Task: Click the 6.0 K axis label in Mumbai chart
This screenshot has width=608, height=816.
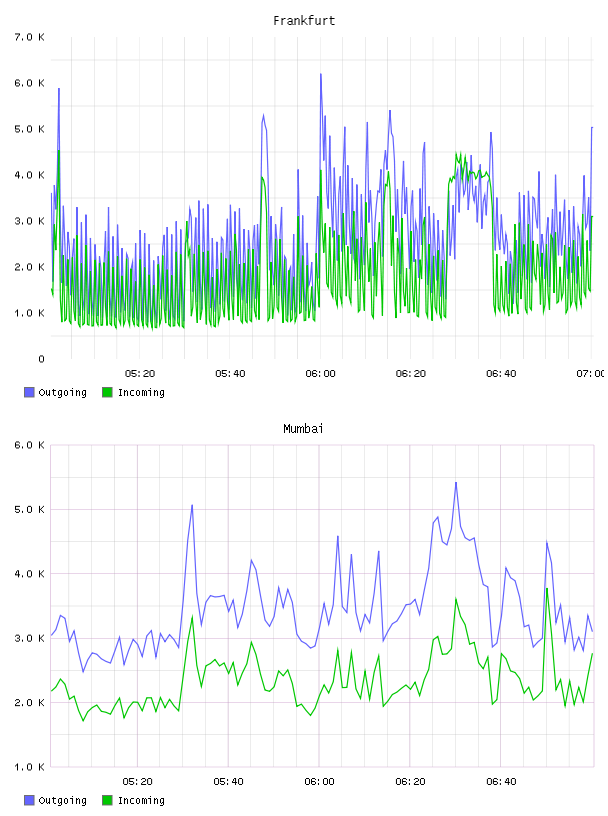Action: tap(30, 445)
